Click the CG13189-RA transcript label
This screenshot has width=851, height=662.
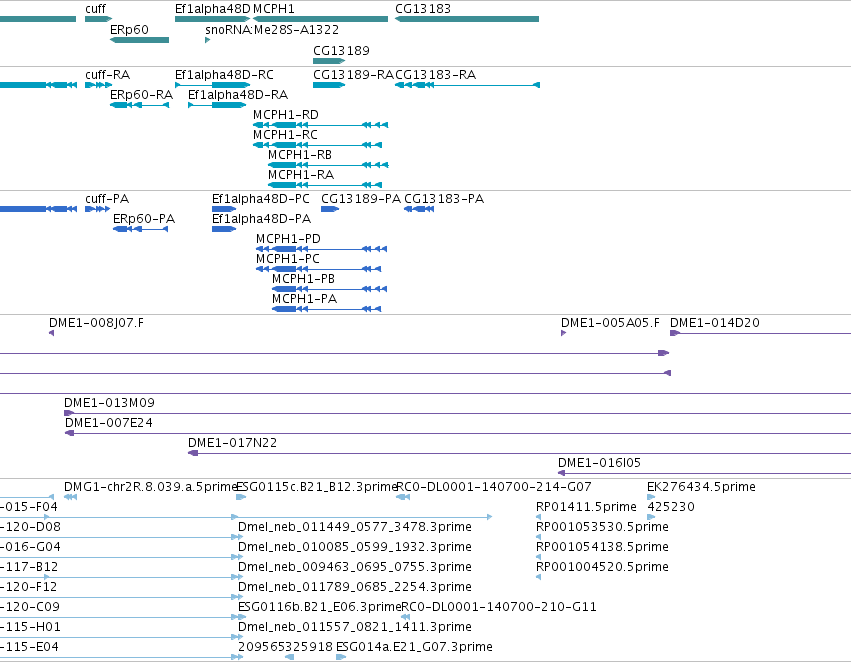[x=353, y=74]
